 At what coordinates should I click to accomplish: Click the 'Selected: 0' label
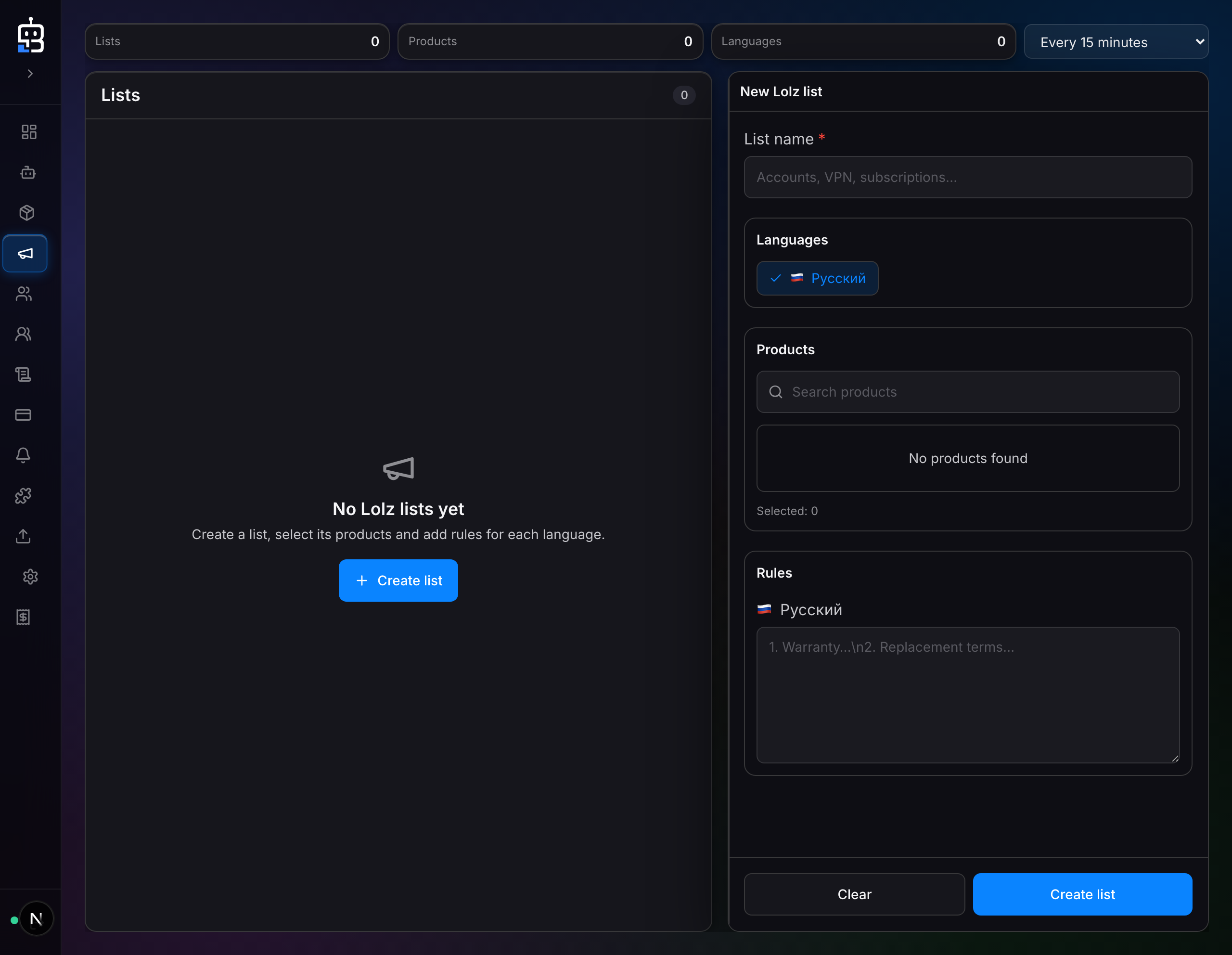click(787, 511)
